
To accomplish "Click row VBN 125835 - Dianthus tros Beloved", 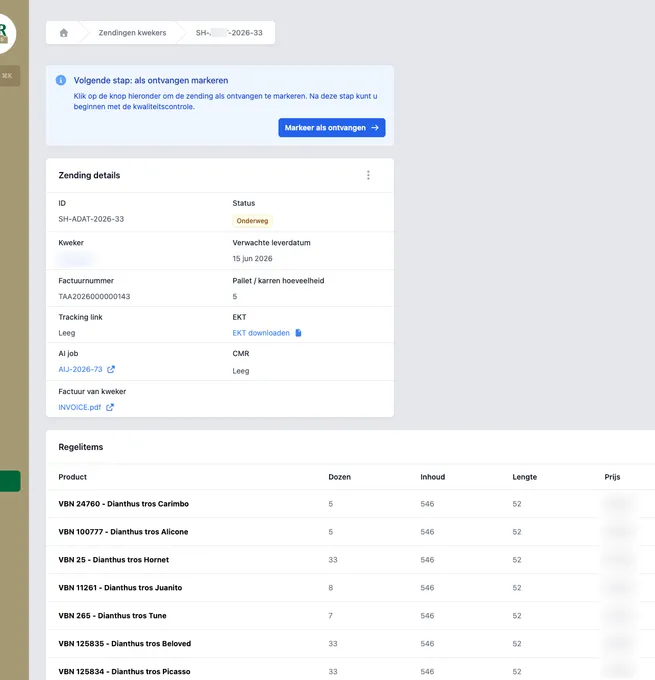I will pyautogui.click(x=350, y=644).
